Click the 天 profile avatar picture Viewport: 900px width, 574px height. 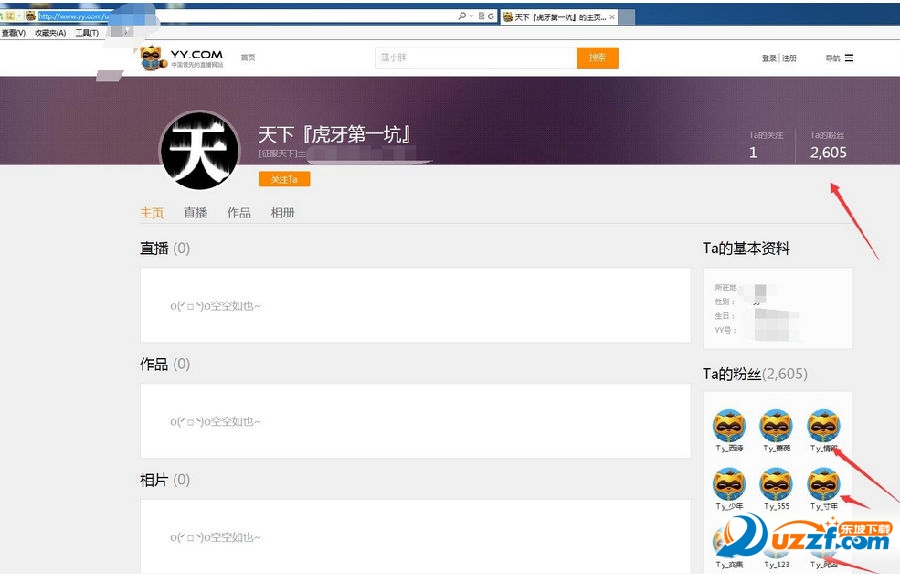(200, 150)
